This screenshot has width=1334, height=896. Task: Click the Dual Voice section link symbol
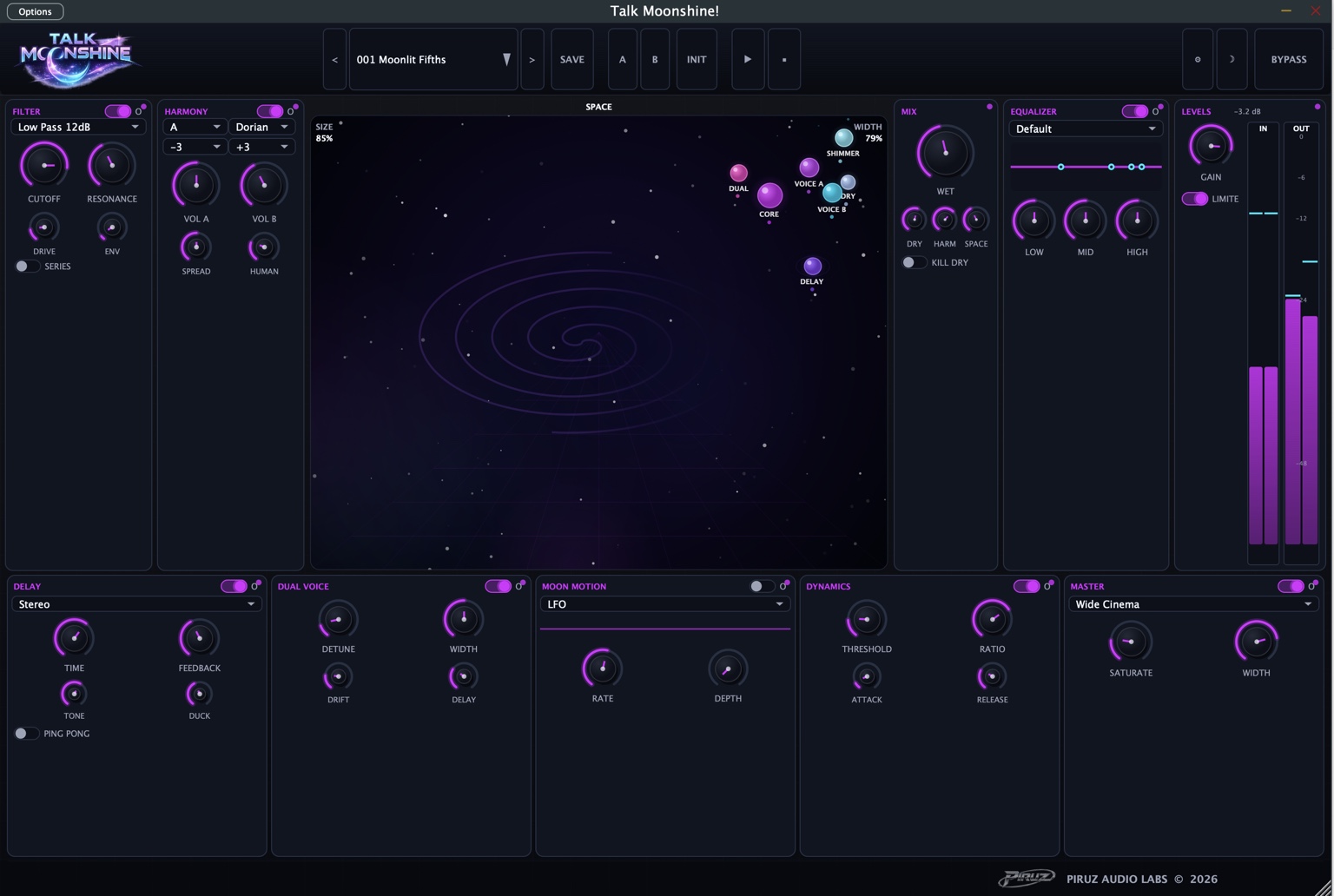pyautogui.click(x=518, y=586)
